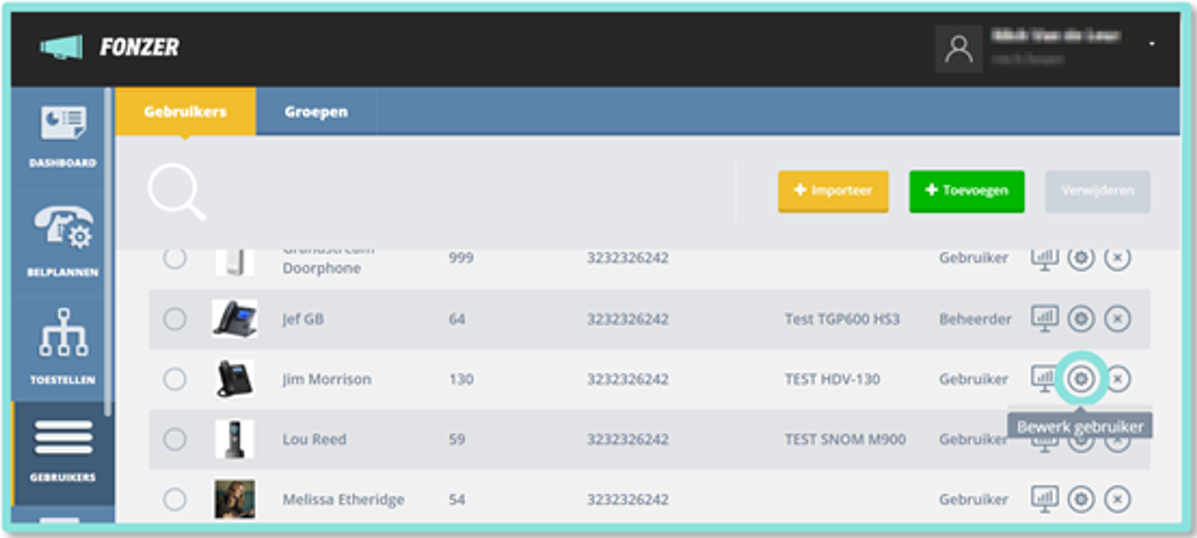Click the Beheerder role text
The width and height of the screenshot is (1197, 538).
pos(976,319)
